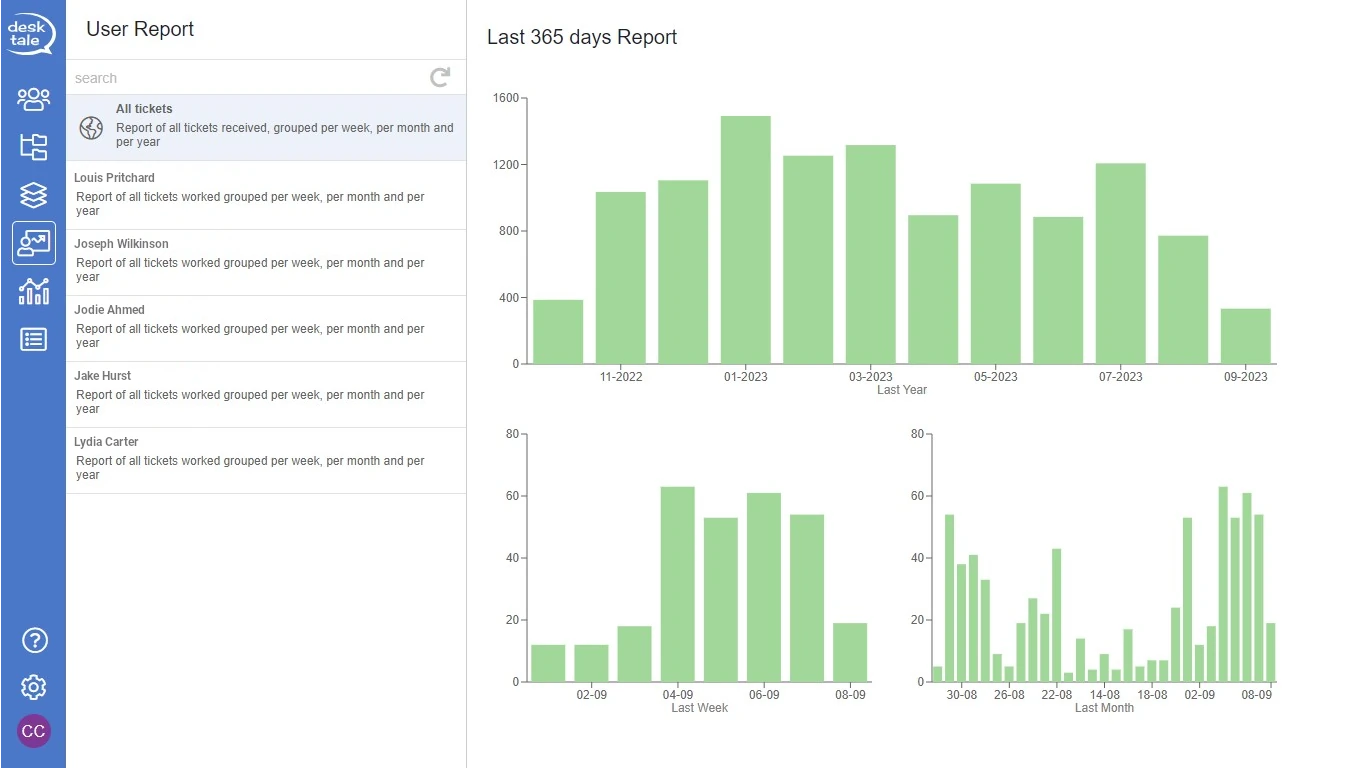Select the user report chart icon
This screenshot has height=768, width=1366.
(33, 243)
